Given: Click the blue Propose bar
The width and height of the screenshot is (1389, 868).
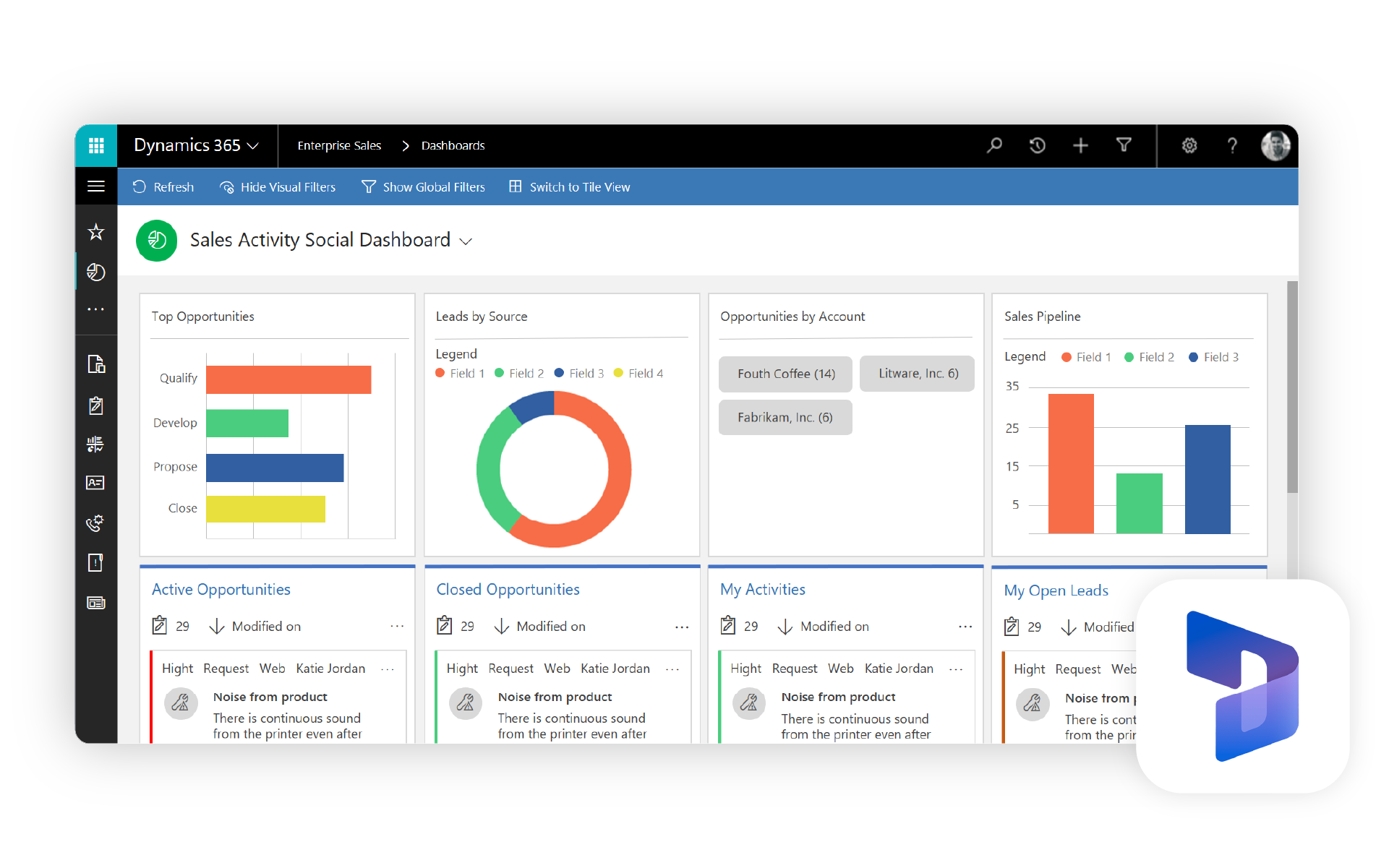Looking at the screenshot, I should click(x=275, y=468).
